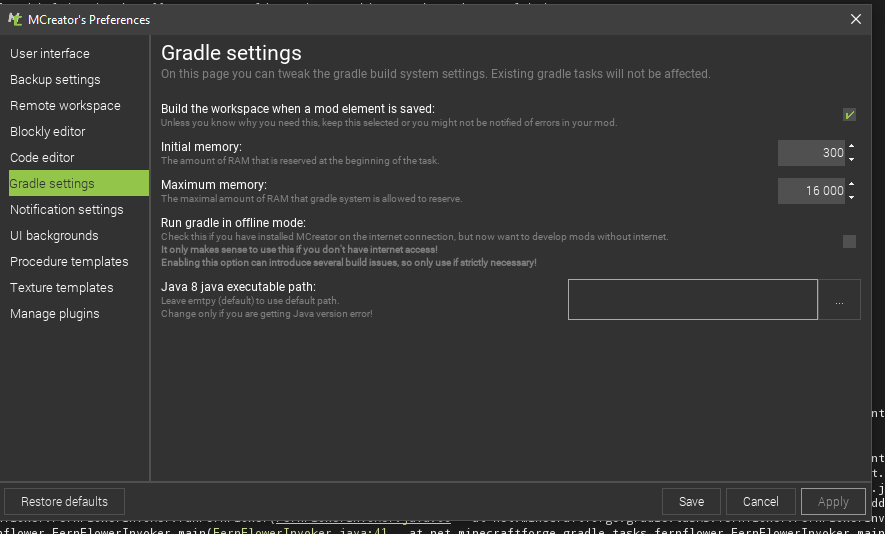This screenshot has height=534, width=885.
Task: Click the Initial memory value field
Action: click(811, 153)
